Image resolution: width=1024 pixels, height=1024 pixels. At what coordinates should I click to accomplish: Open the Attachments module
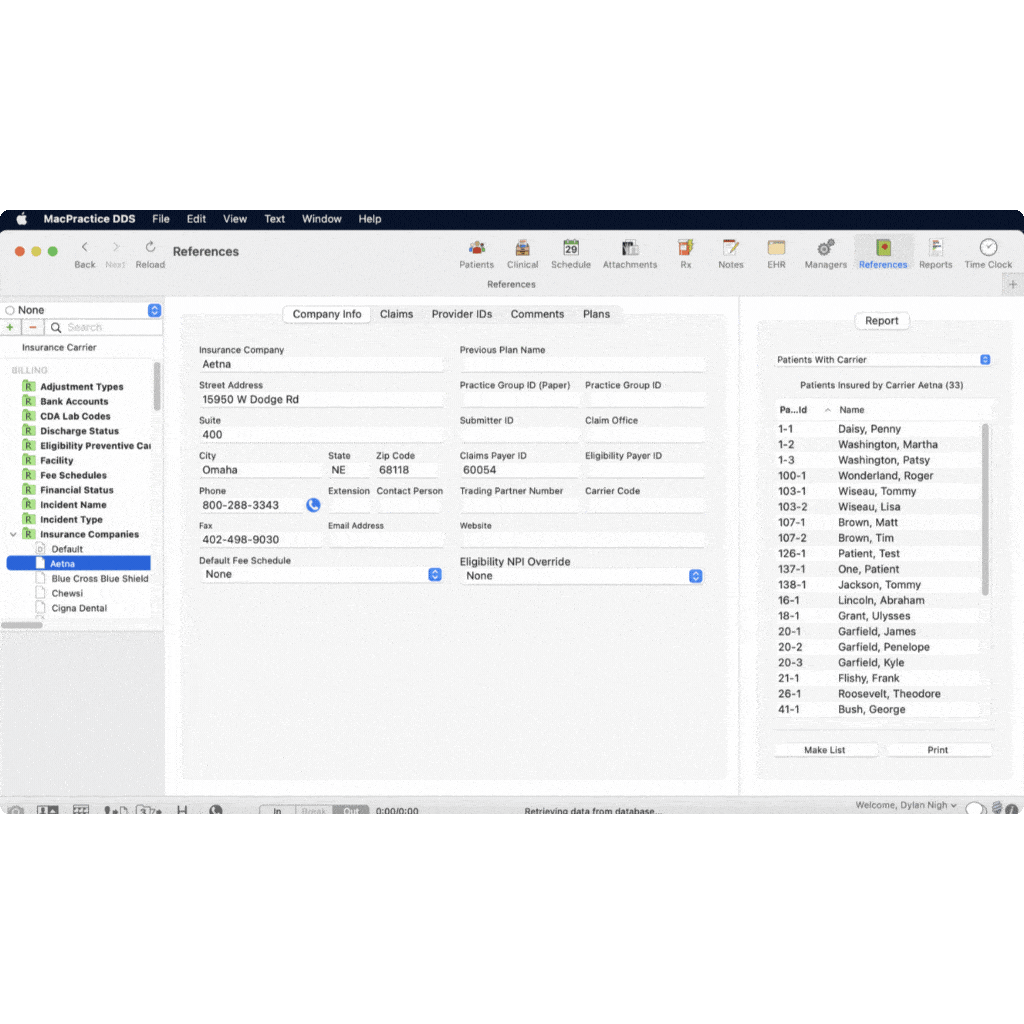point(630,253)
